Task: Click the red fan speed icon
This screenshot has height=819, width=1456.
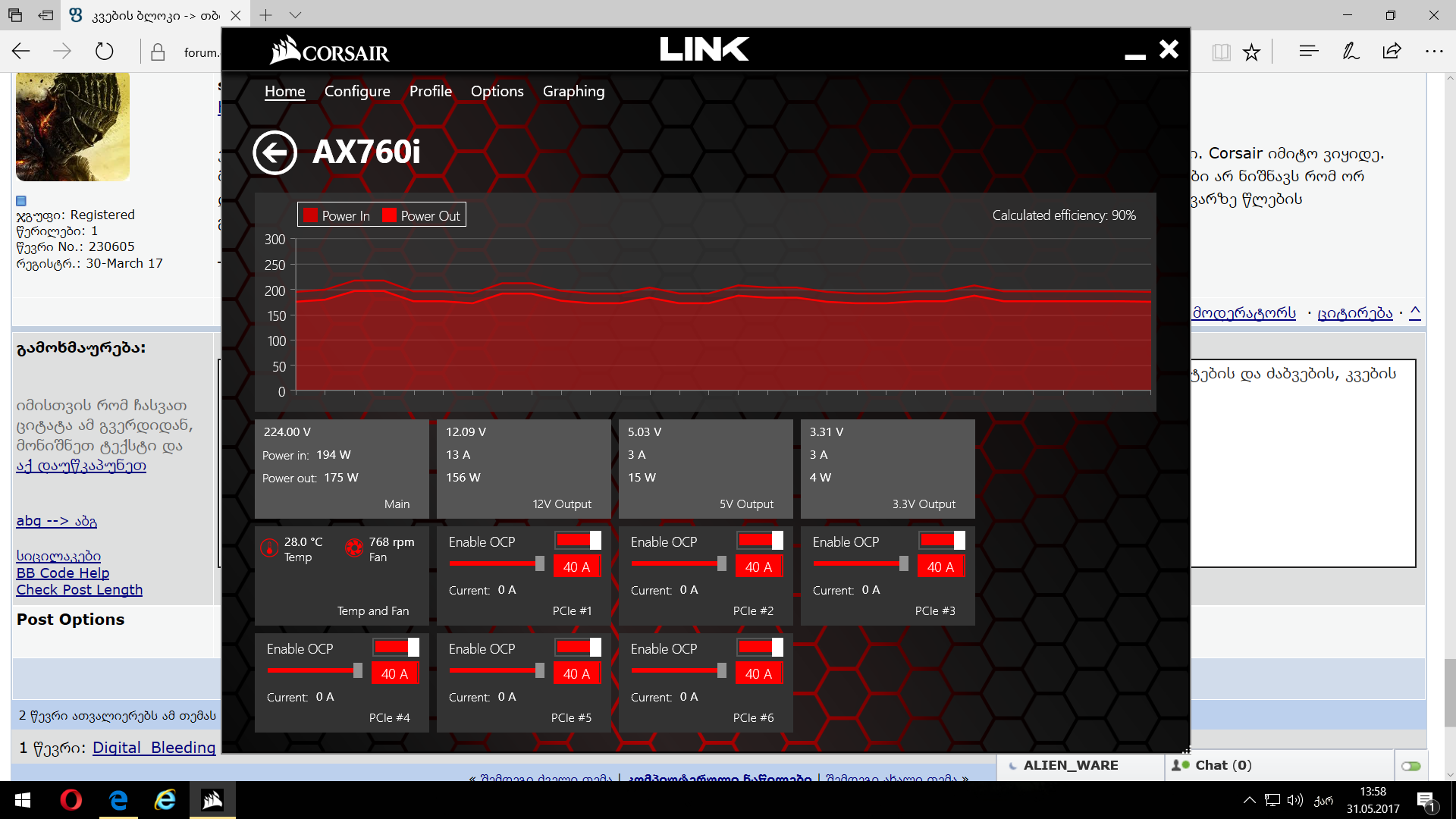Action: pos(354,548)
